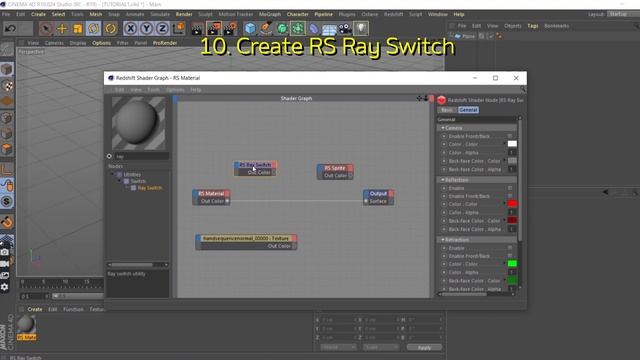This screenshot has height=360, width=640.
Task: Open the Layout dropdown in menu bar
Action: point(623,14)
